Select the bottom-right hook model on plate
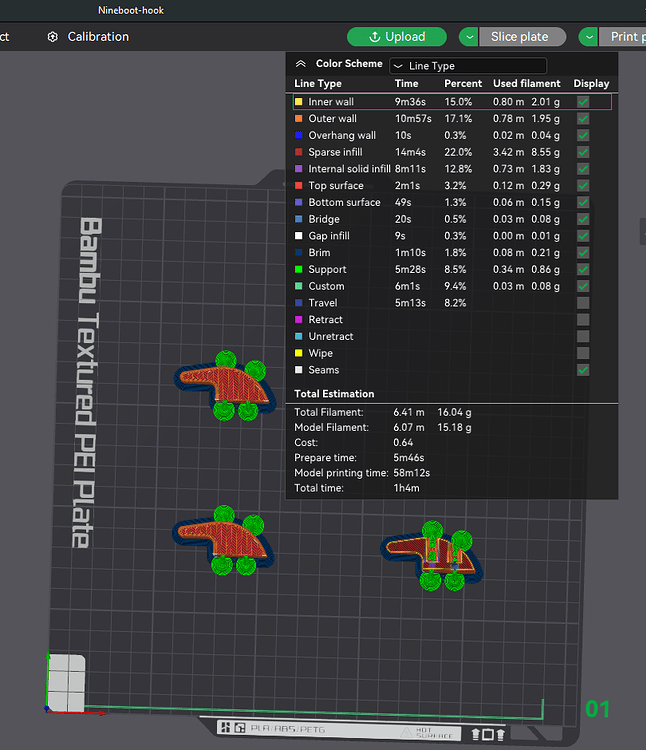 tap(431, 556)
